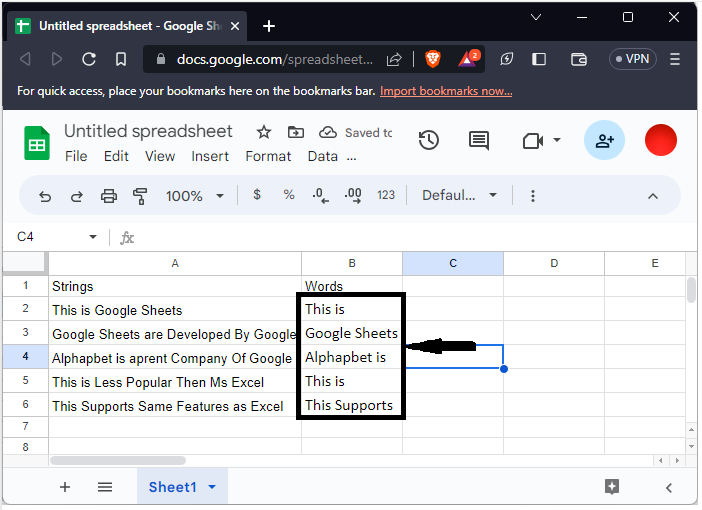Screen dimensions: 702x510
Task: Format as currency with dollar icon
Action: (x=257, y=195)
